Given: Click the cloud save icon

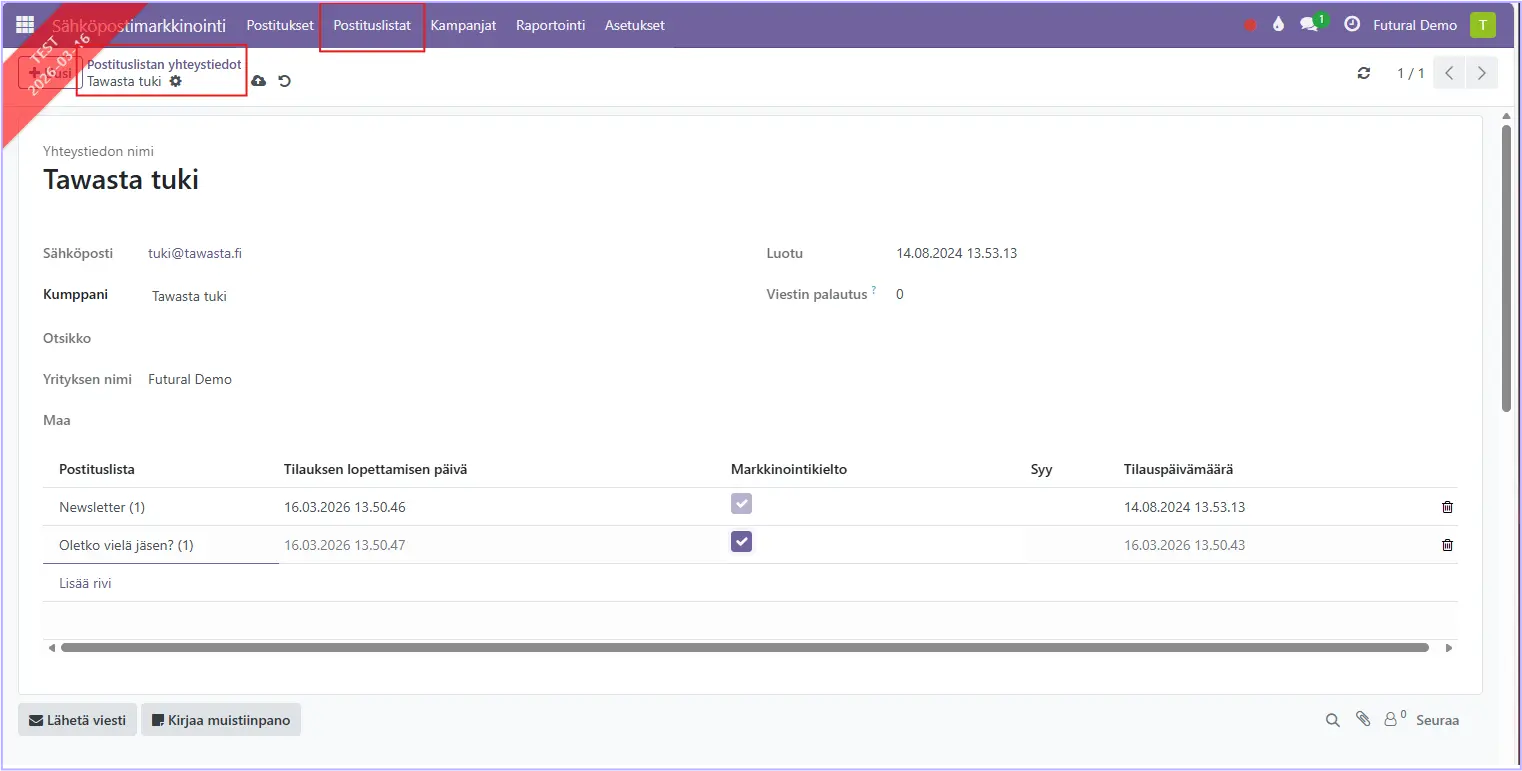Looking at the screenshot, I should (258, 81).
